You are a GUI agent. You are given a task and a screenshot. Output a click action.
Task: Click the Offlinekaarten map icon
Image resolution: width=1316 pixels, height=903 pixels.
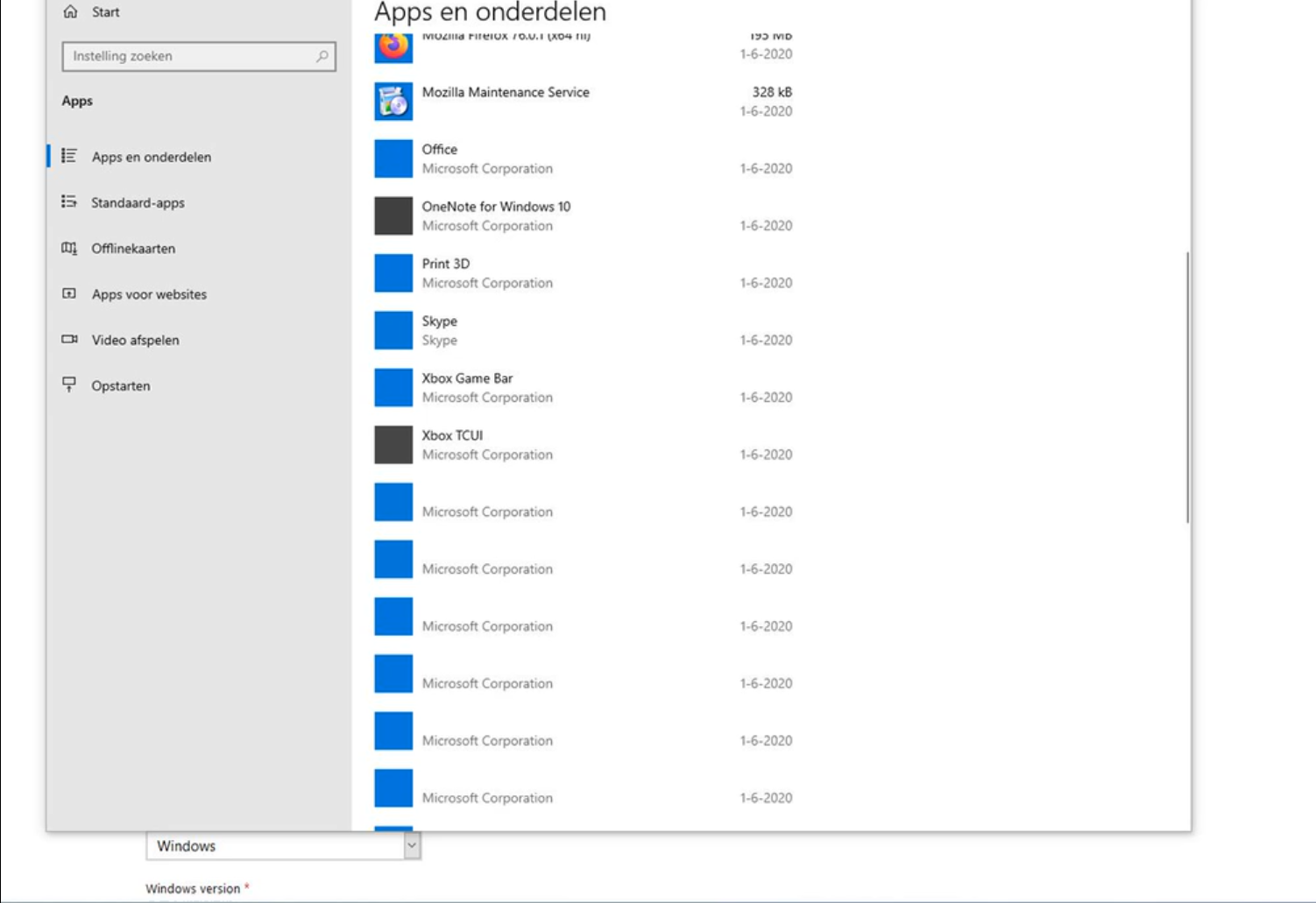pyautogui.click(x=69, y=248)
